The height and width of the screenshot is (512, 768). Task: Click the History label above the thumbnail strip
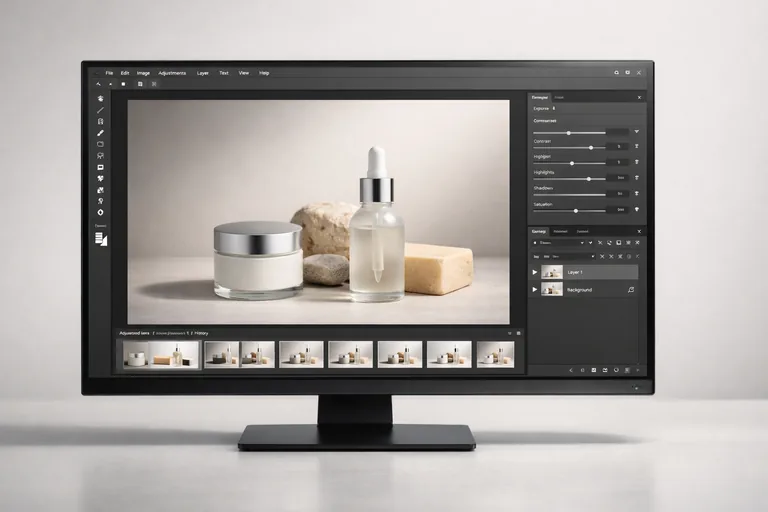[201, 332]
